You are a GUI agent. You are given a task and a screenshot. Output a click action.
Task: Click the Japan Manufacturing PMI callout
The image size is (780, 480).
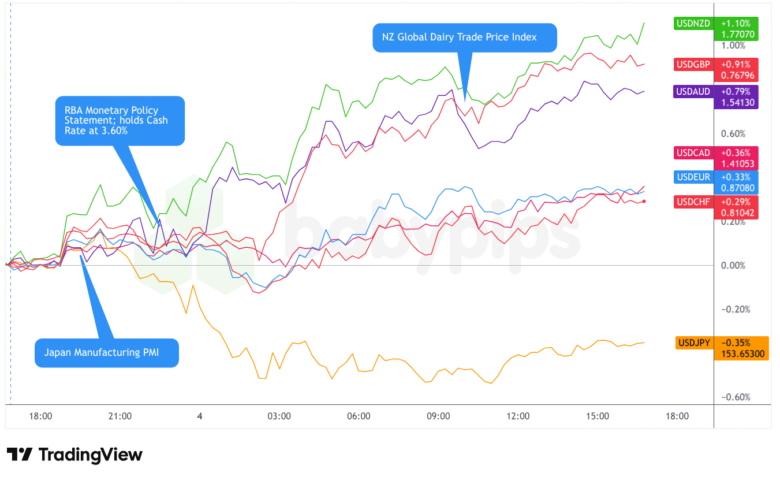click(107, 352)
